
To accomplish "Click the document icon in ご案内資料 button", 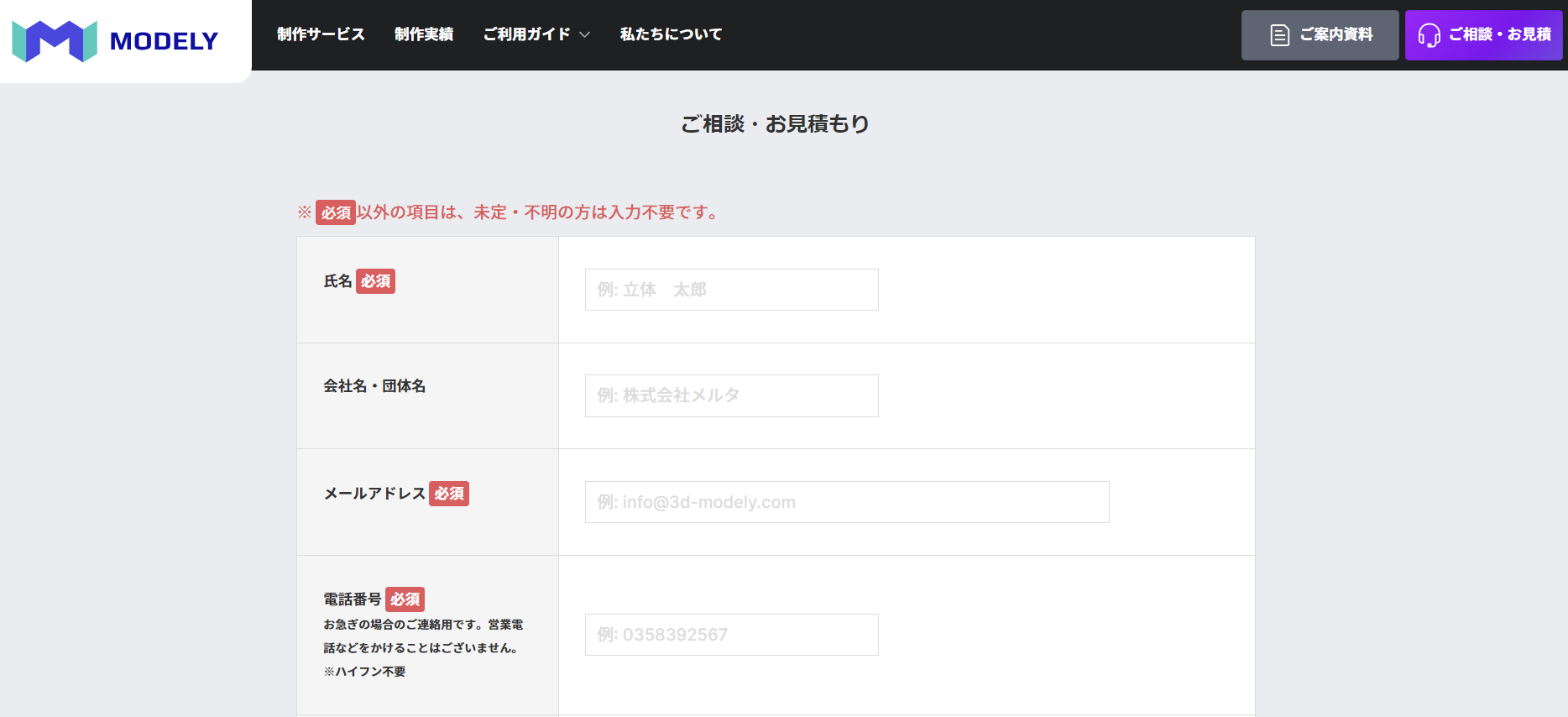I will (x=1279, y=35).
